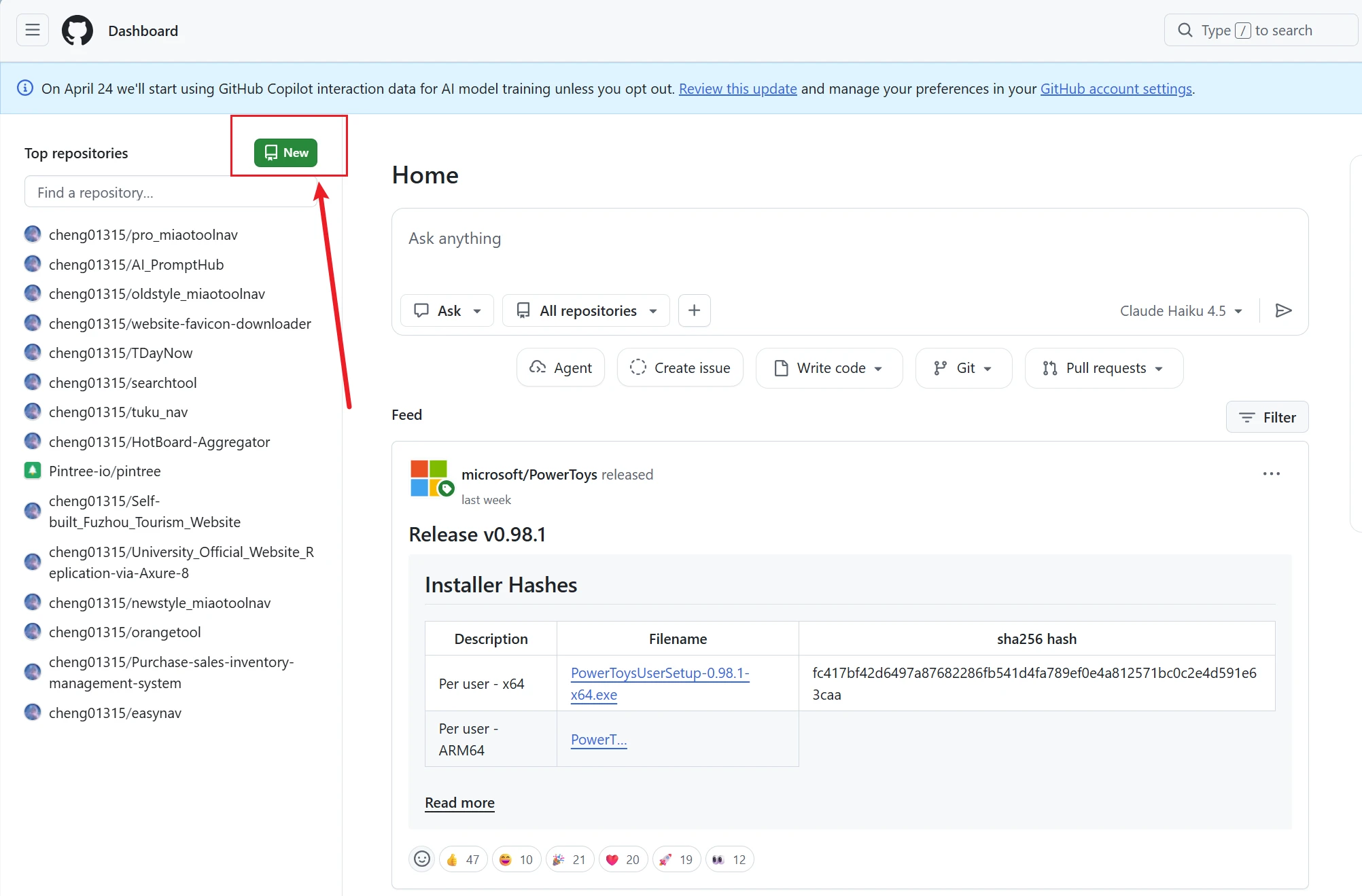The image size is (1362, 896).
Task: Click the send message arrow icon
Action: (x=1283, y=310)
